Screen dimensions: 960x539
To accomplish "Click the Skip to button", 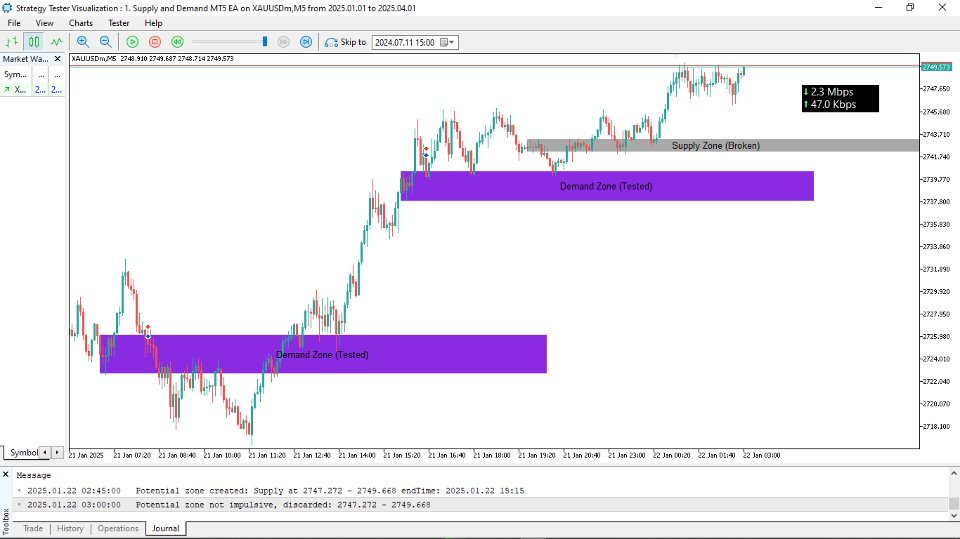I will (x=345, y=42).
